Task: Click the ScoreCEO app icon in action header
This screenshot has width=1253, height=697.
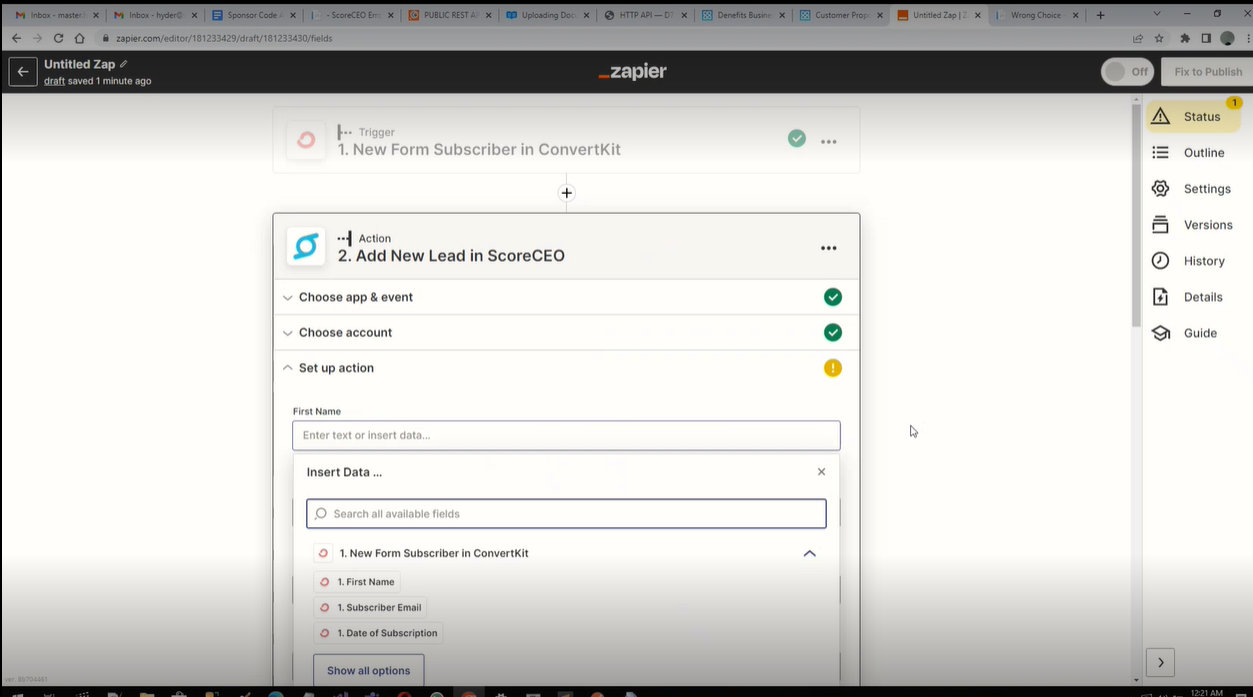Action: (306, 246)
